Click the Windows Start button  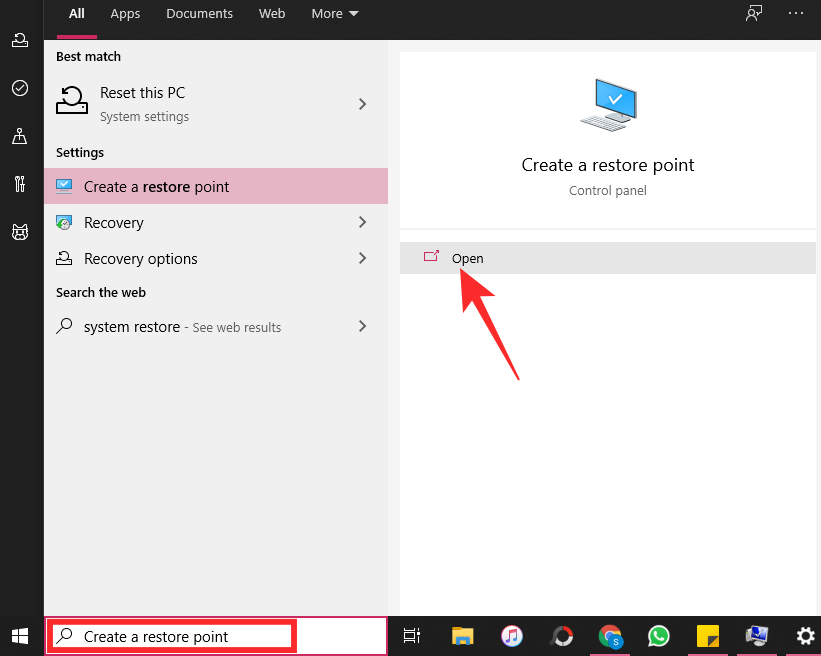[x=20, y=636]
